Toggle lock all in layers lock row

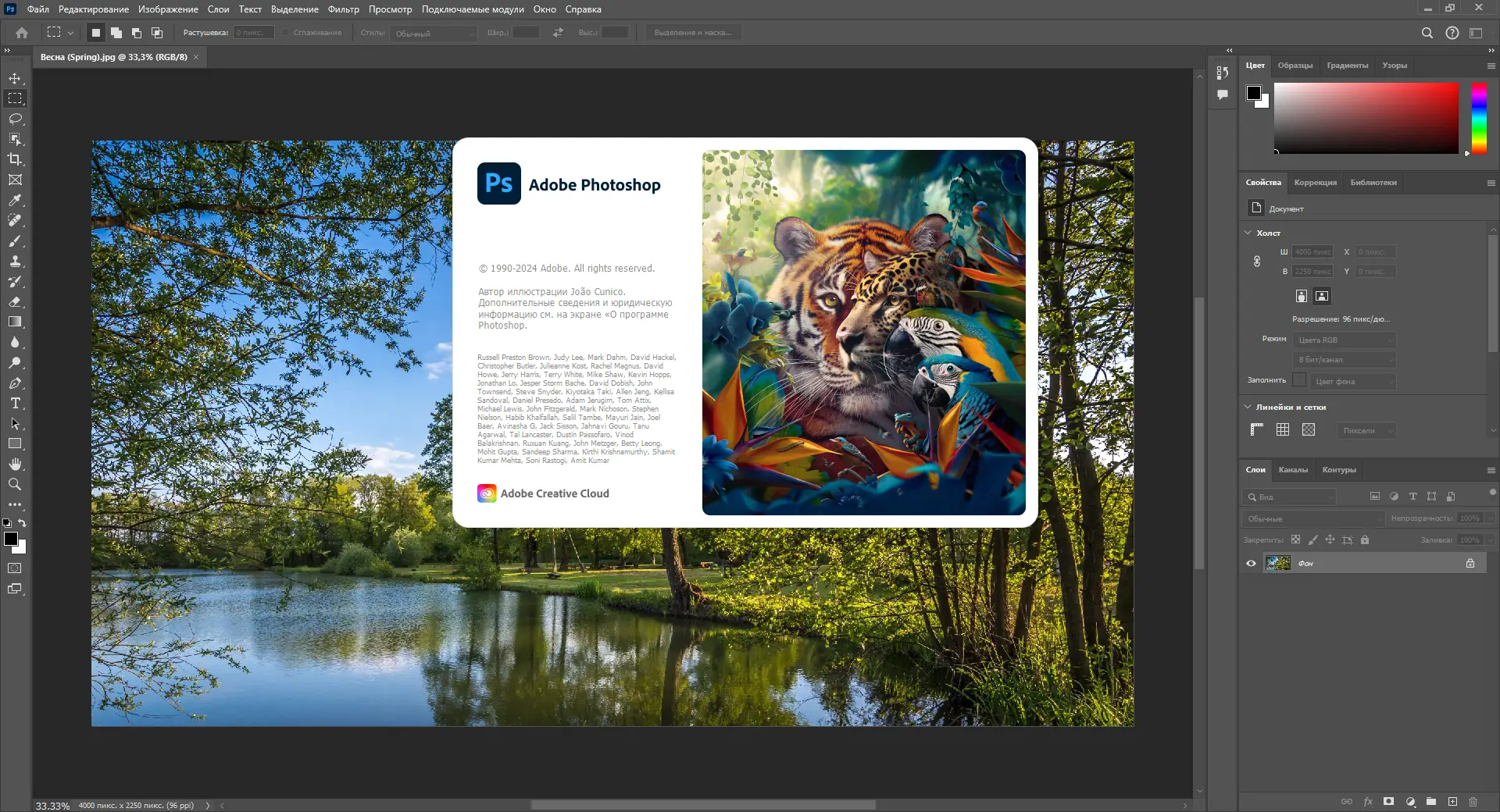coord(1365,540)
